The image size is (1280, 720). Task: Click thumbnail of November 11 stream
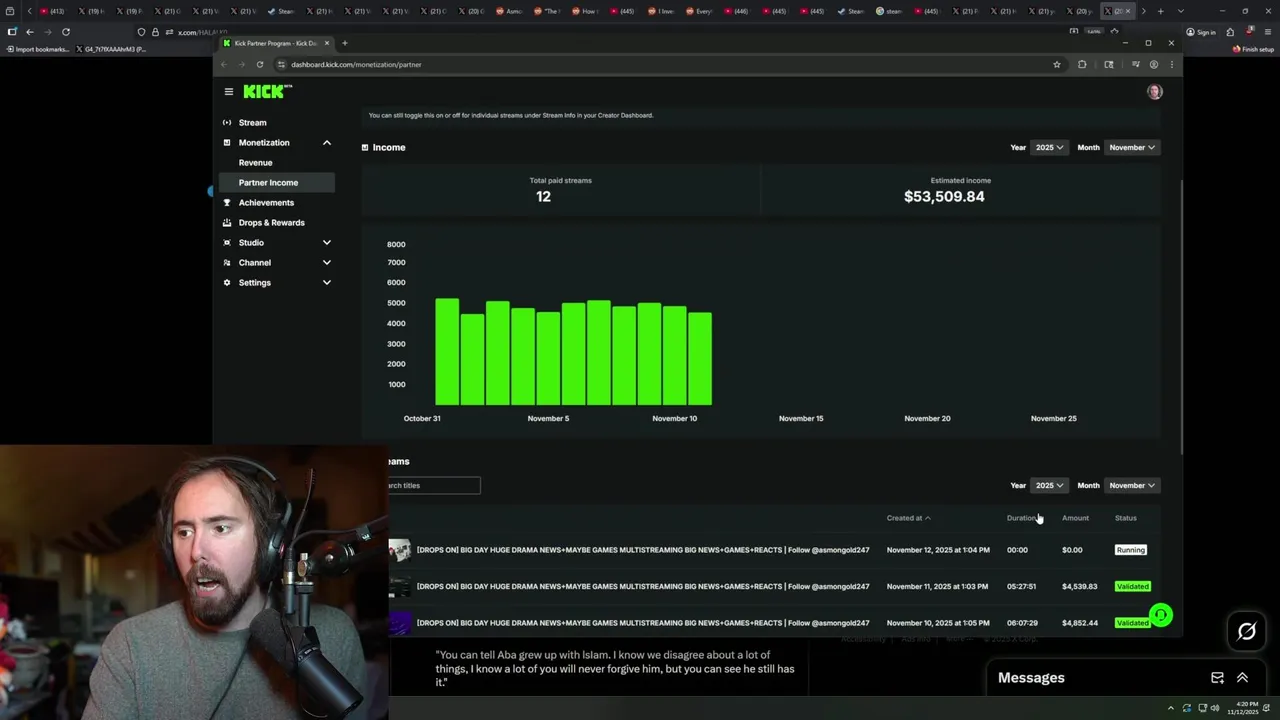coord(400,587)
